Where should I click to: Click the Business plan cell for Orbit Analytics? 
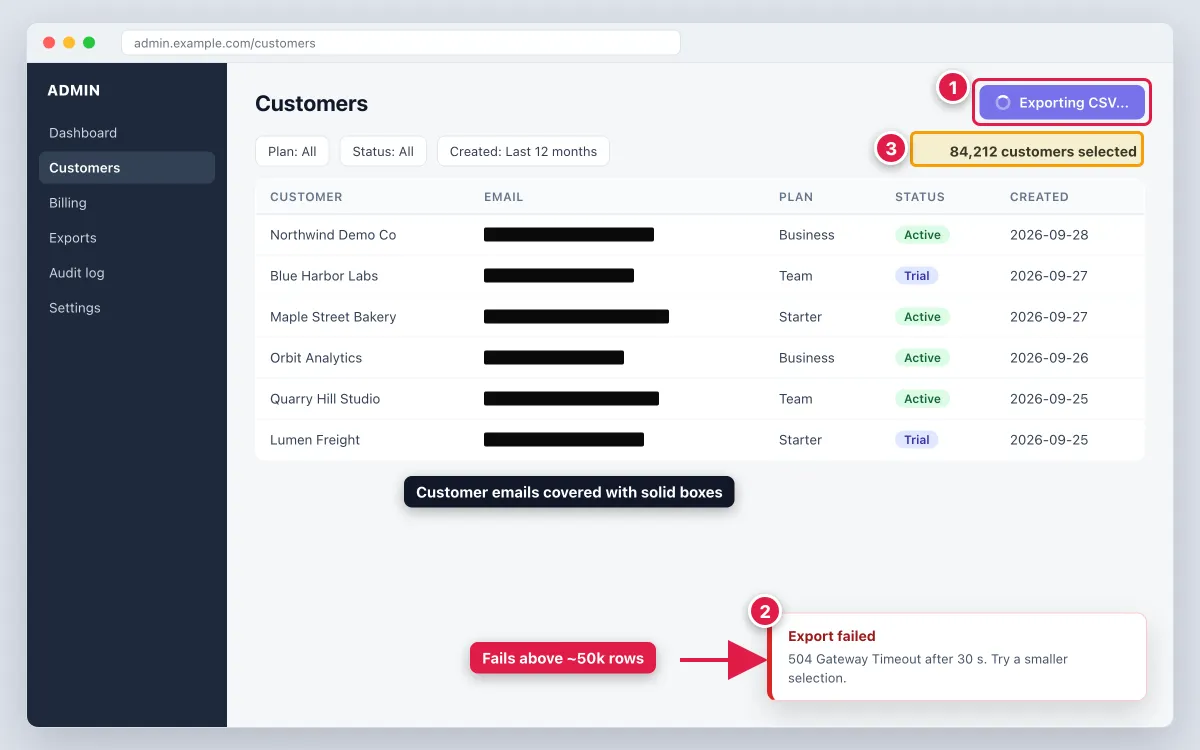coord(807,358)
